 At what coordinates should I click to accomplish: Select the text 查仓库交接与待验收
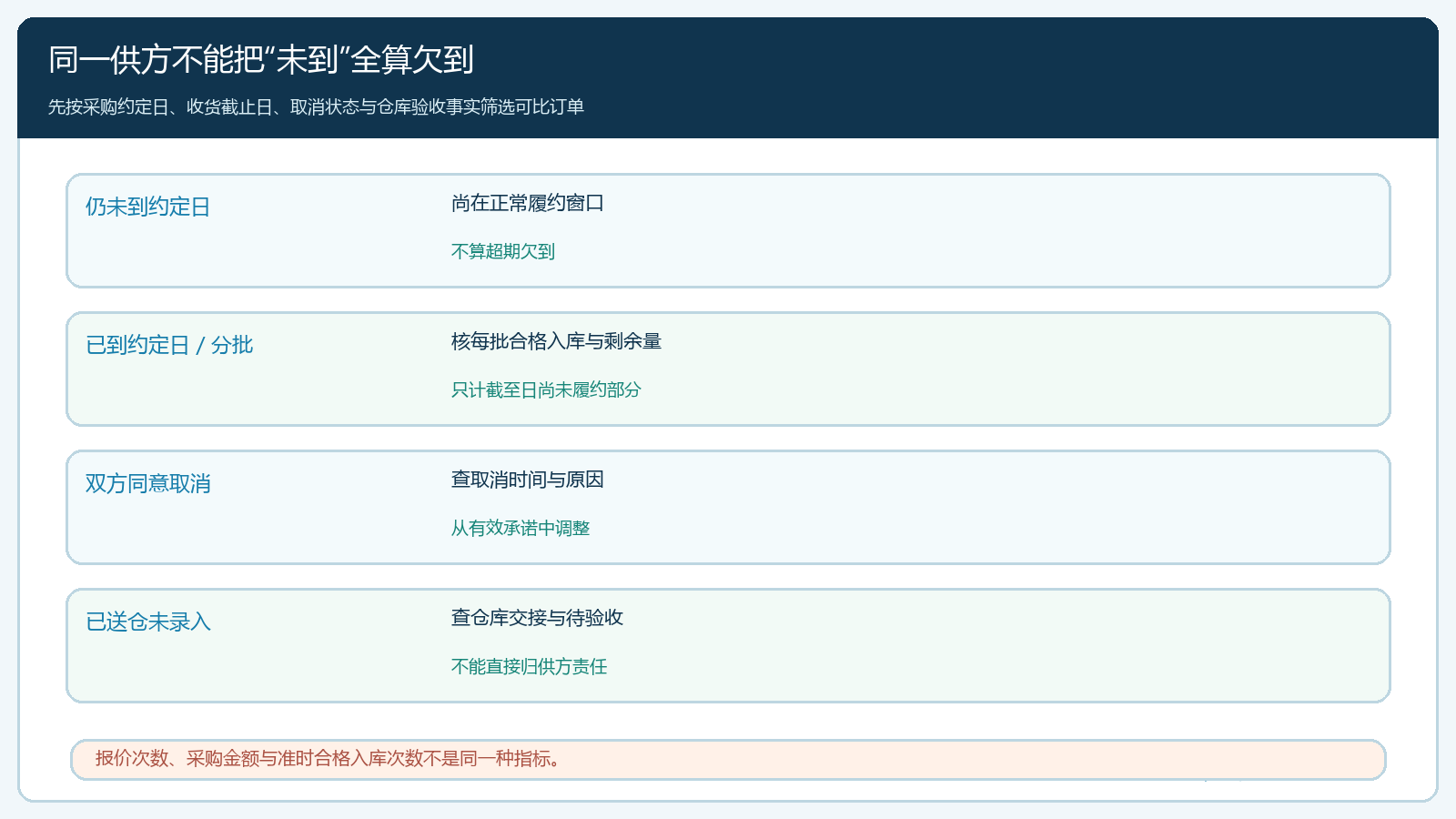coord(537,618)
